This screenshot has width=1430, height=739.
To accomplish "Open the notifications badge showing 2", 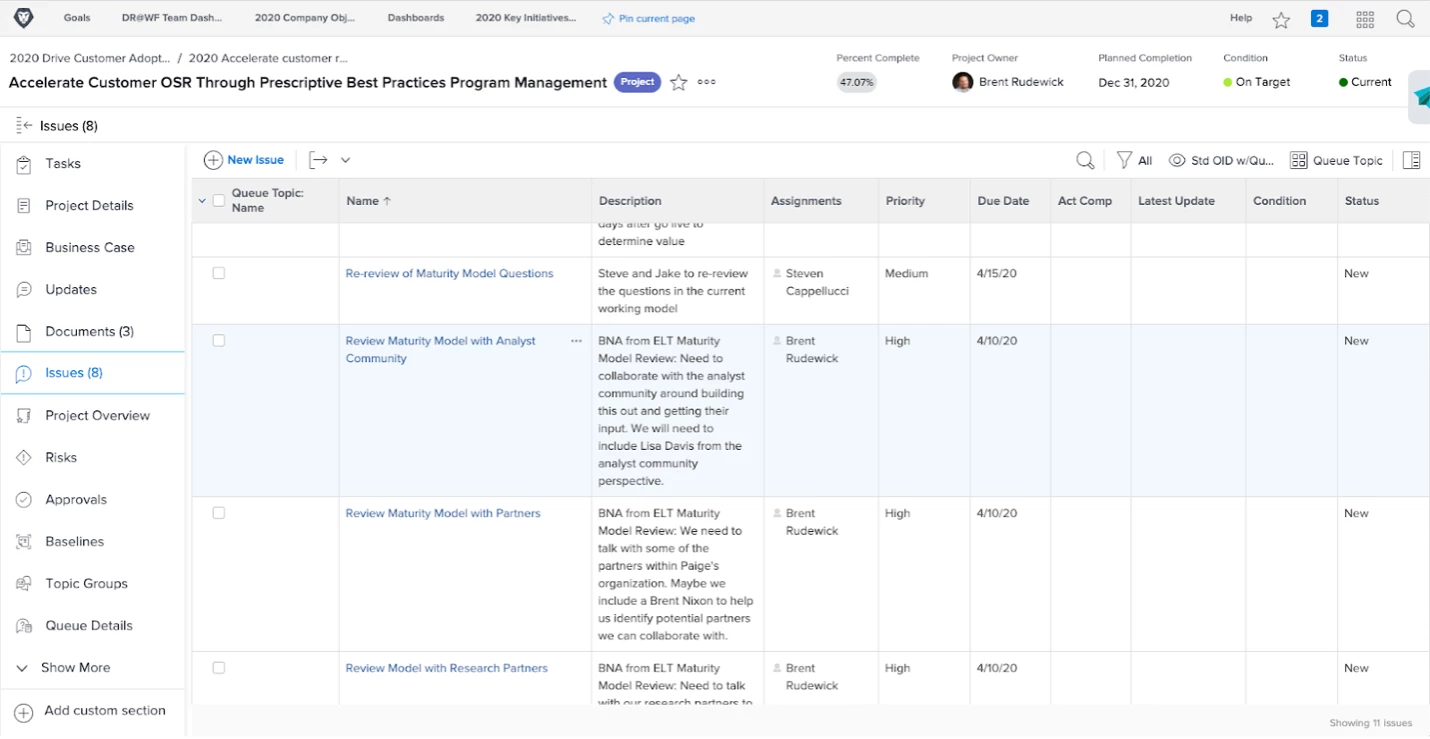I will coord(1319,18).
